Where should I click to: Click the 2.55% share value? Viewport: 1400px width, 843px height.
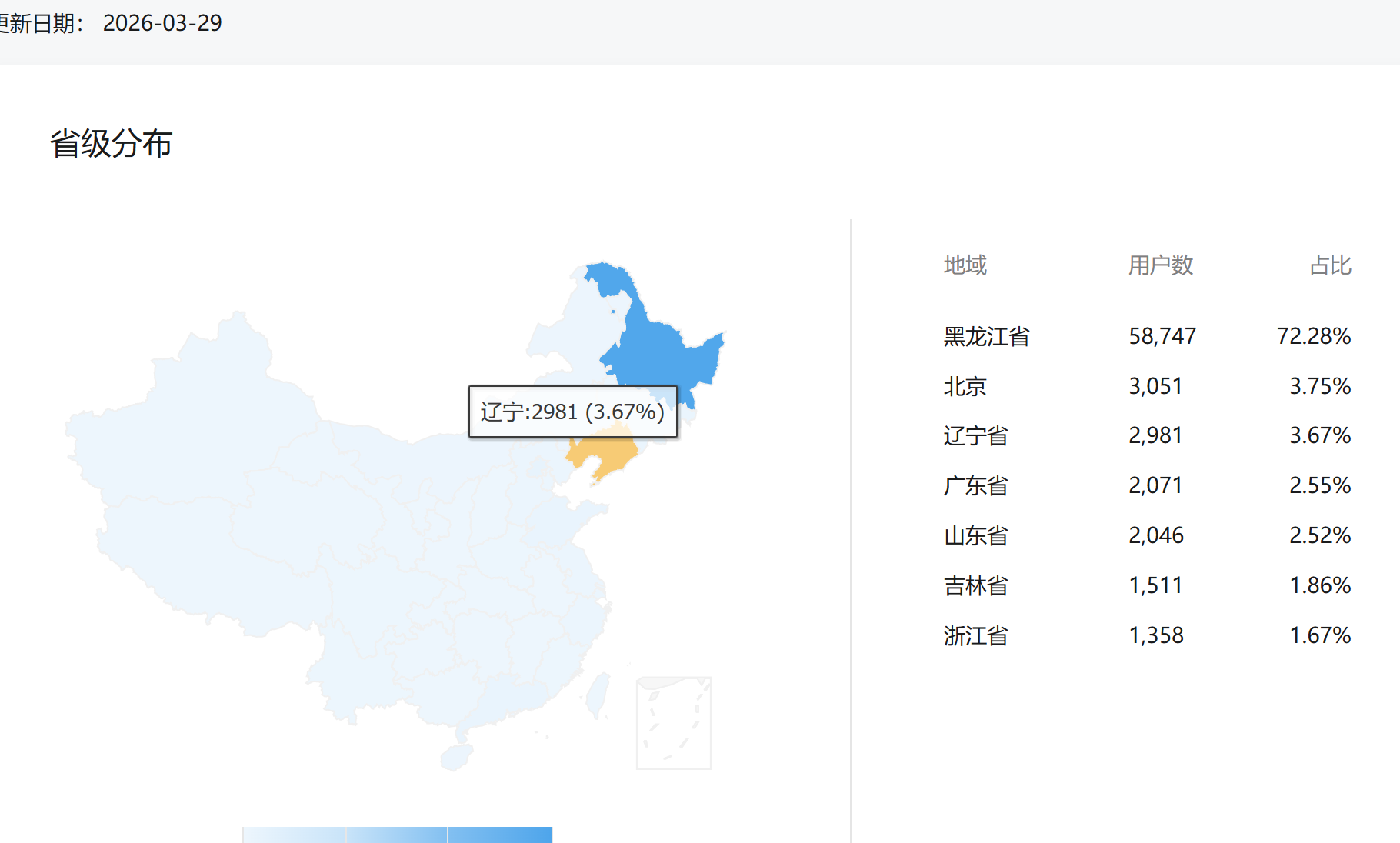pos(1320,485)
